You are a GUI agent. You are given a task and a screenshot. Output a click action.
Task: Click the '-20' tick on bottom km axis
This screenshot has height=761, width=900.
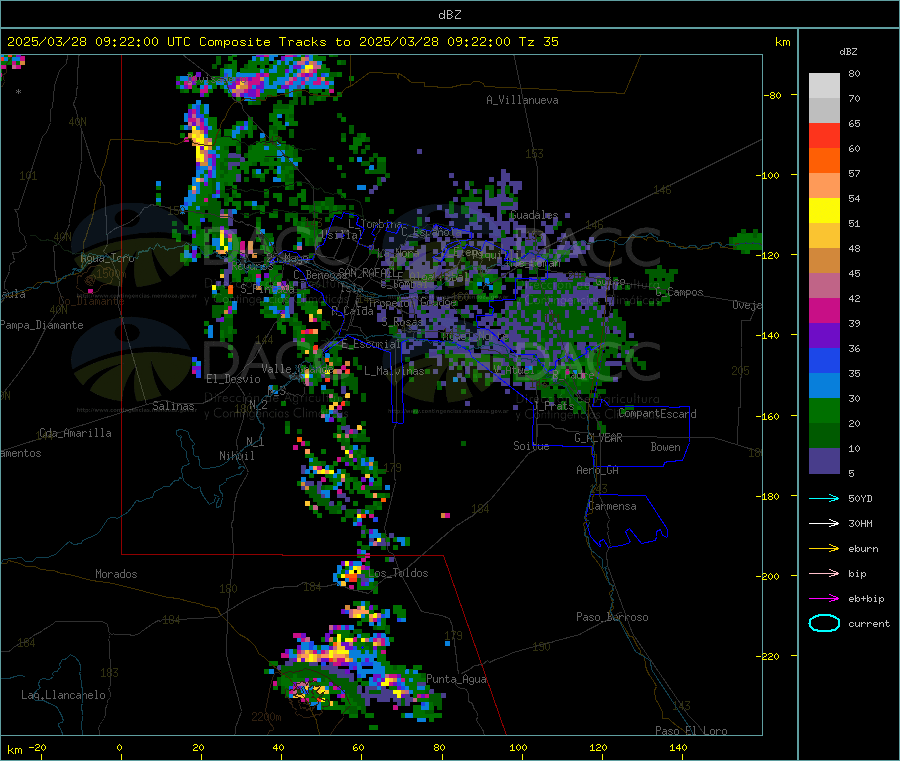pyautogui.click(x=37, y=747)
